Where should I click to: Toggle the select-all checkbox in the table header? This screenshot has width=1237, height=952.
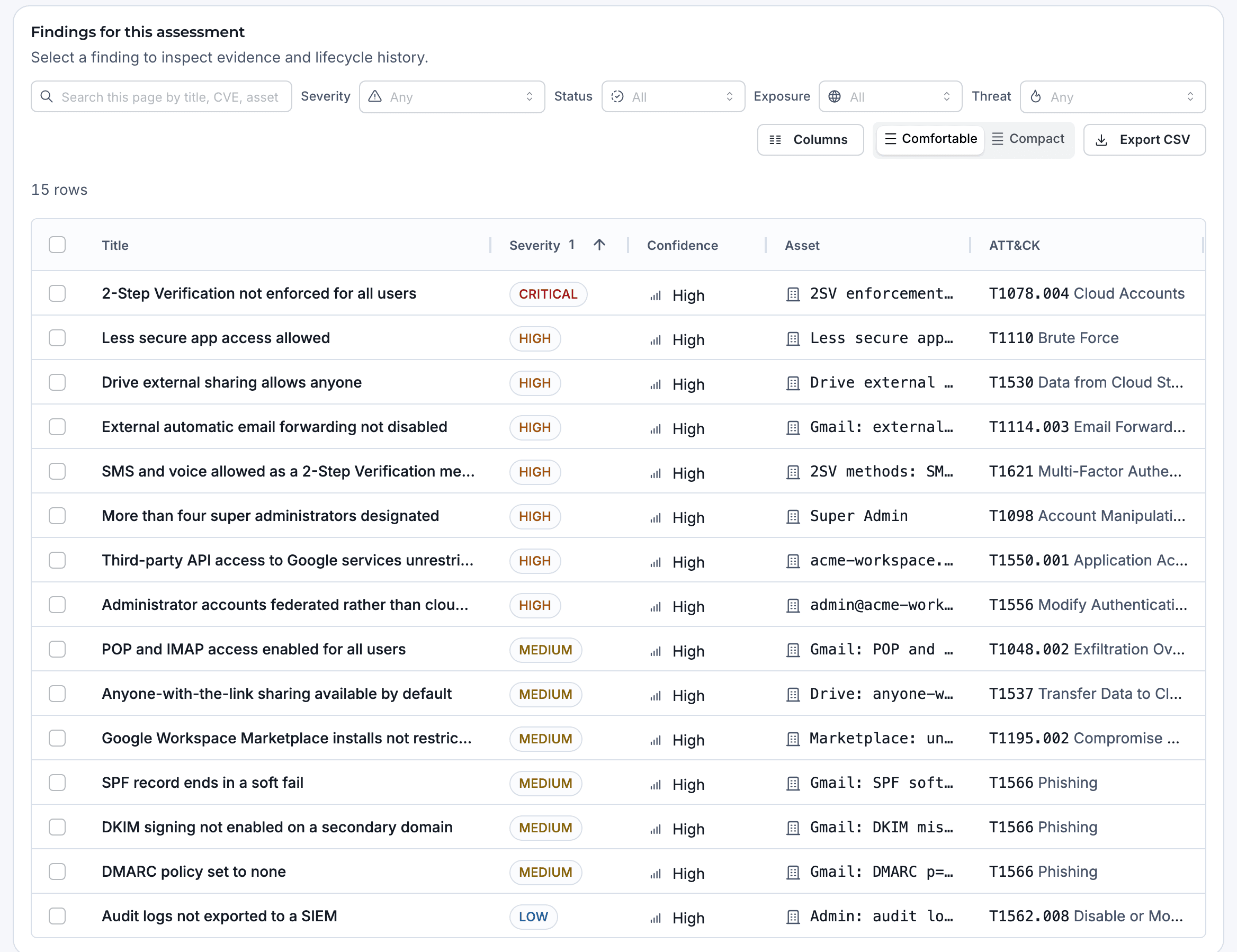(x=57, y=245)
